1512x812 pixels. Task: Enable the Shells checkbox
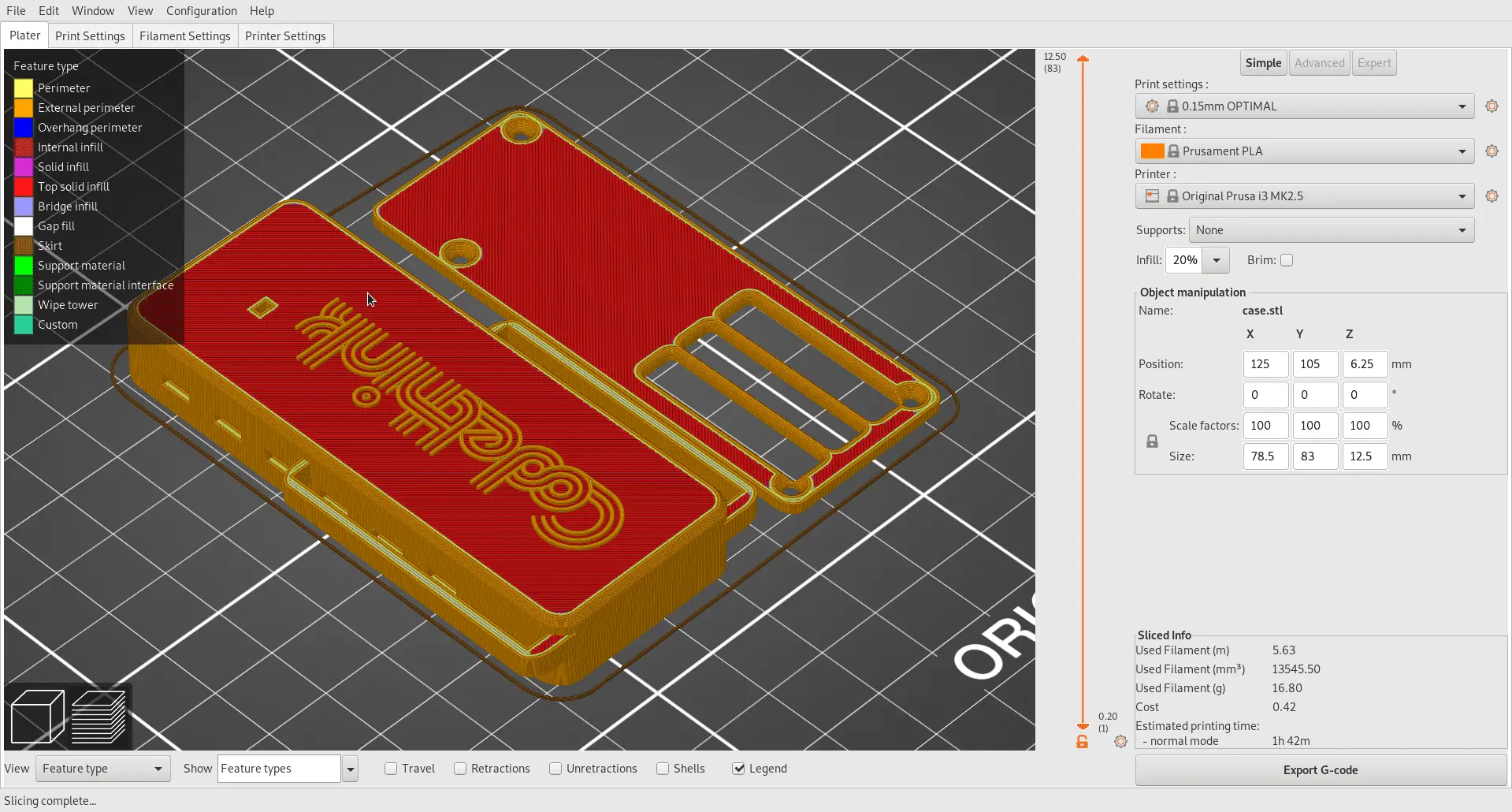point(663,769)
